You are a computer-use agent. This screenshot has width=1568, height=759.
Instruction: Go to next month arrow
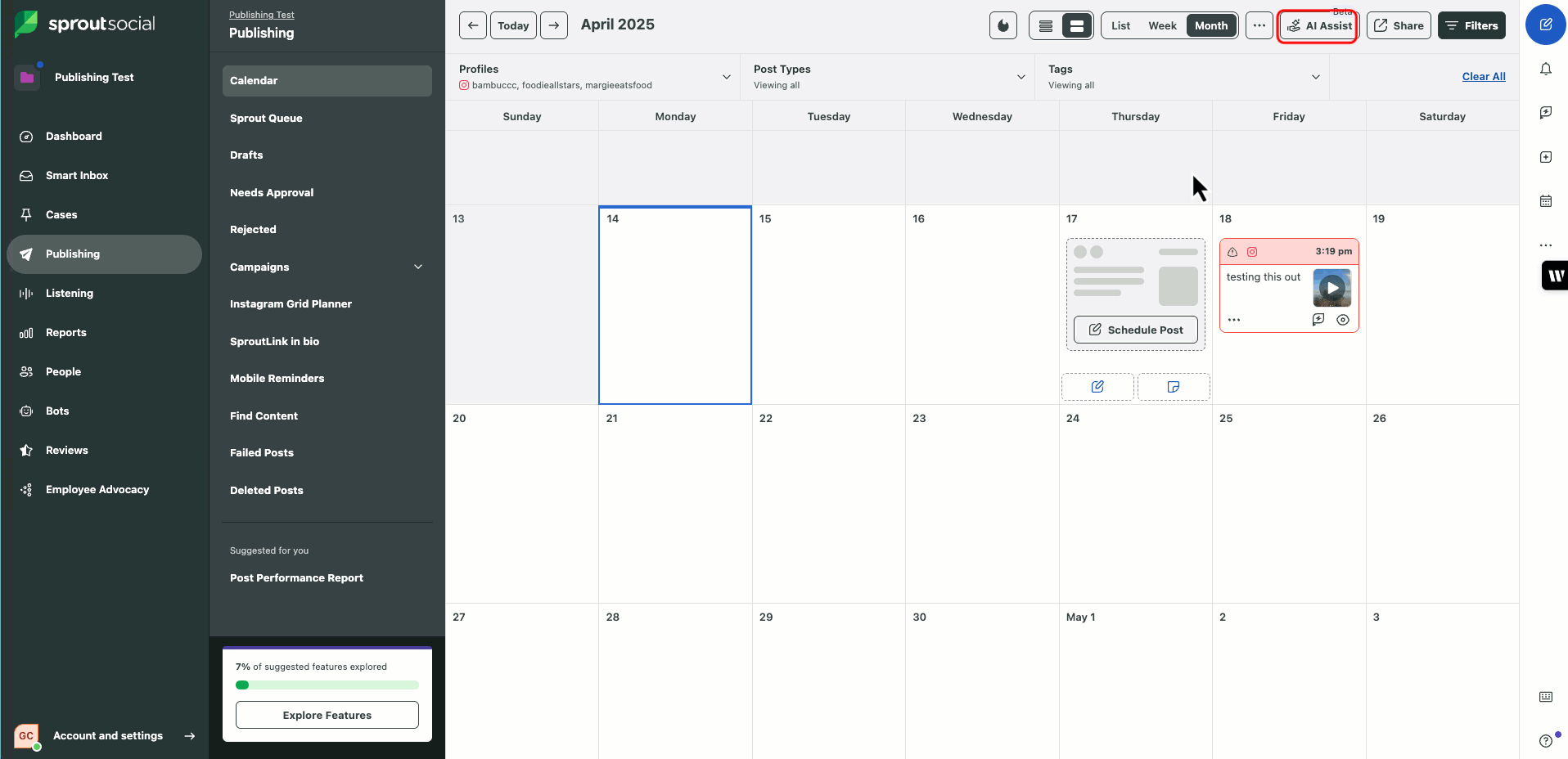[554, 25]
